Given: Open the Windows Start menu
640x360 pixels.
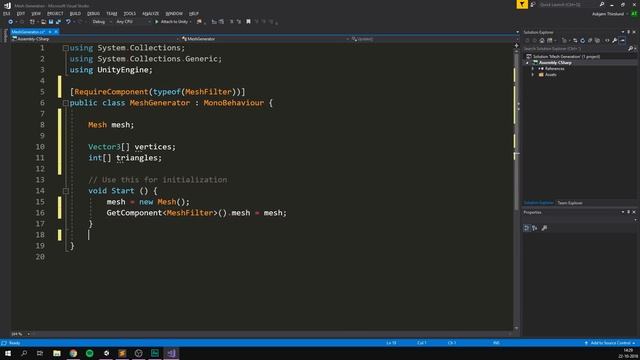Looking at the screenshot, I should 8,353.
